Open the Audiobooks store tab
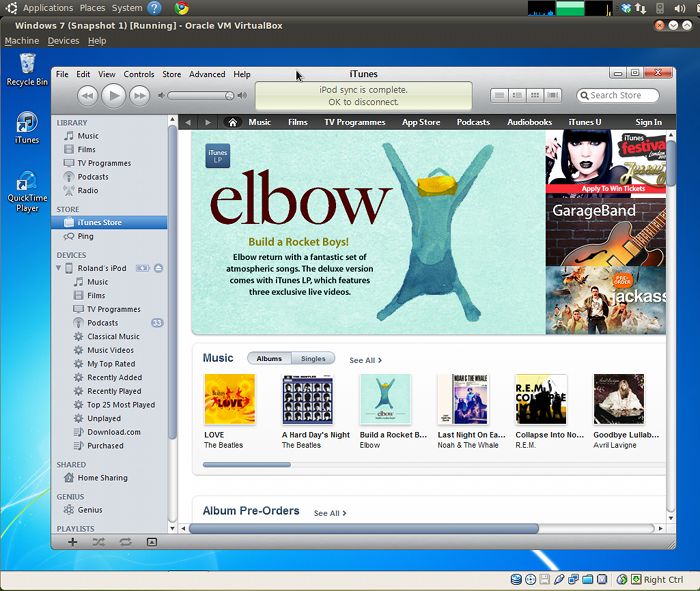Screen dimensions: 700x591 (x=529, y=122)
